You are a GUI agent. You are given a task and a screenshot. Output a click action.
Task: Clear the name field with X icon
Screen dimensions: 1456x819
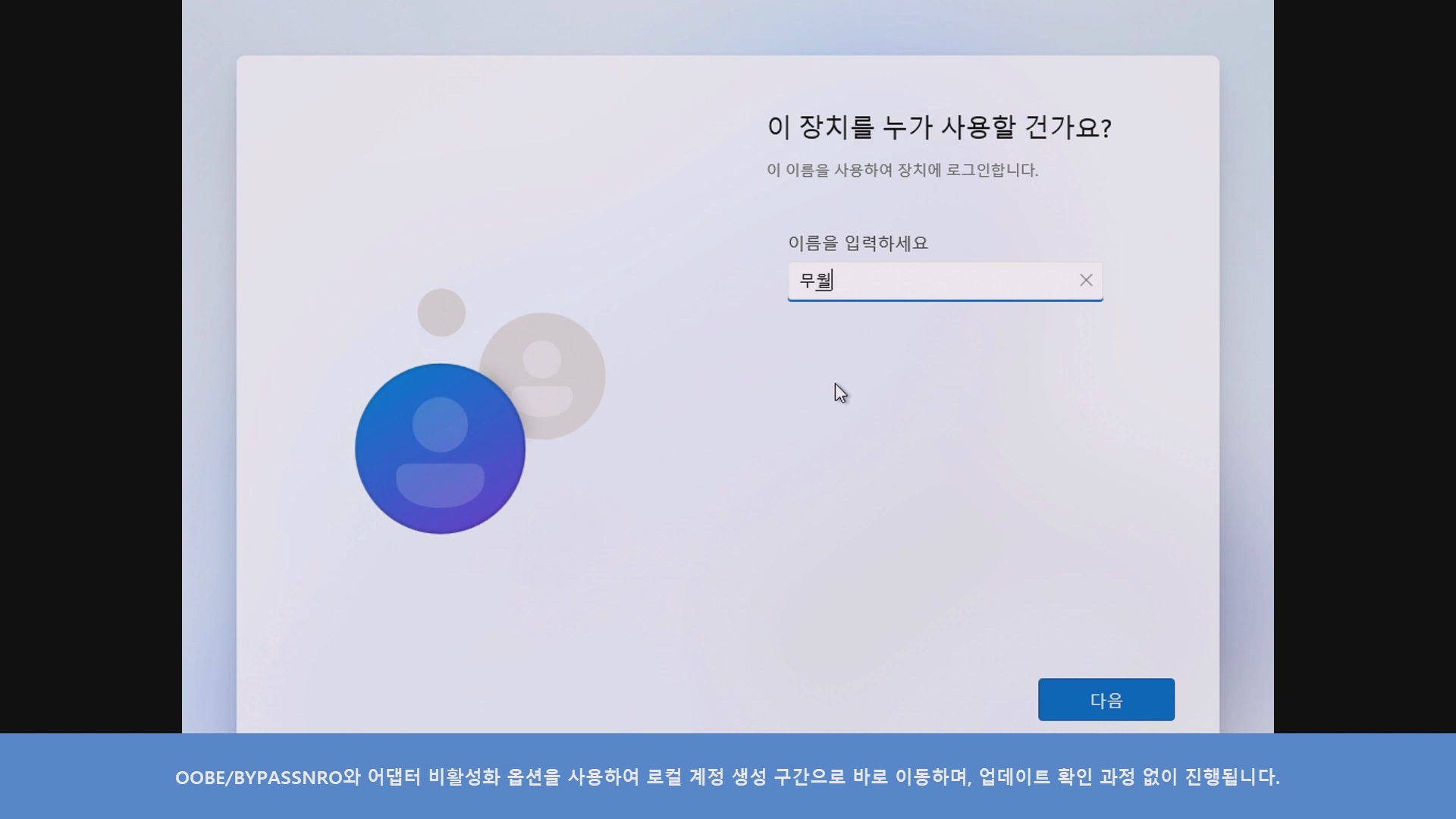[x=1086, y=281]
